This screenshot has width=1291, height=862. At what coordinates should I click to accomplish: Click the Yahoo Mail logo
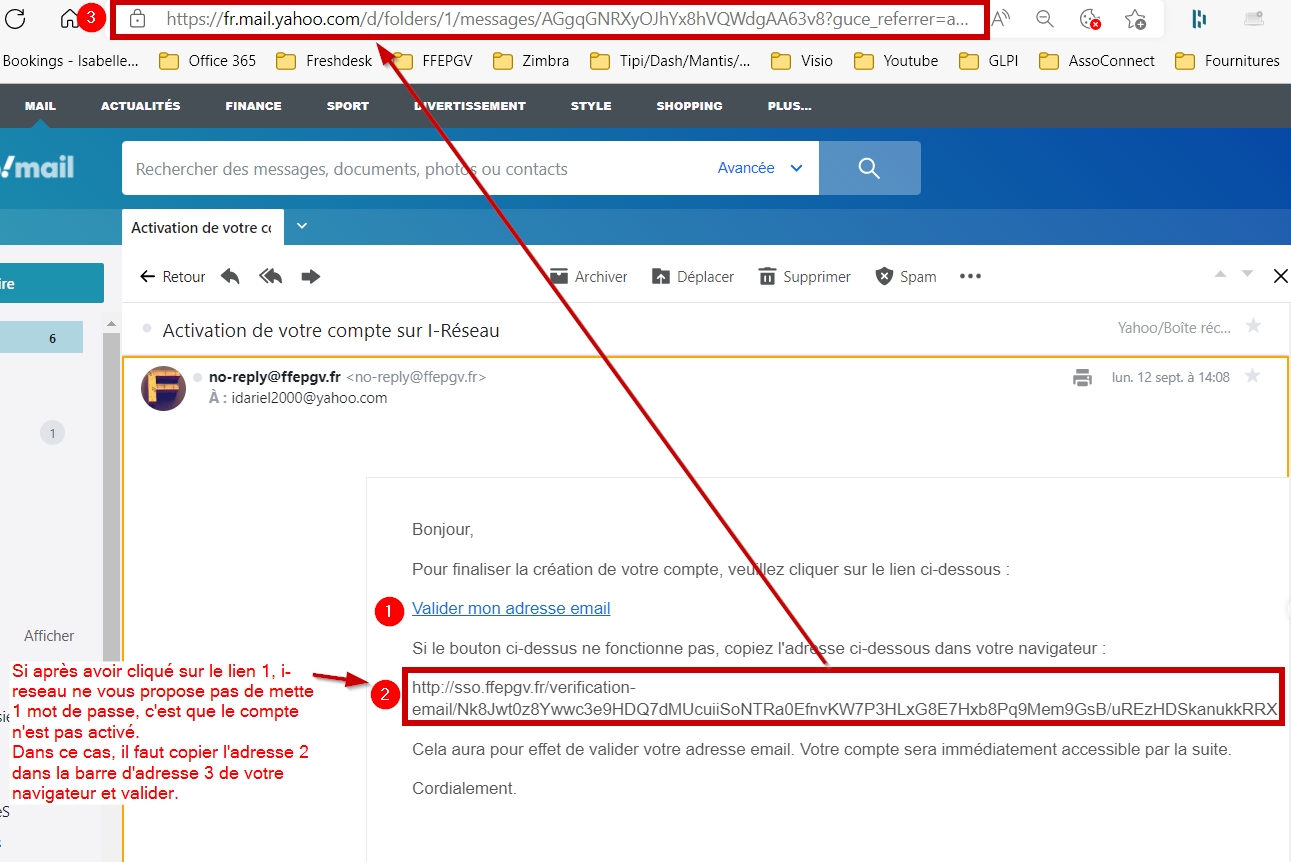point(37,167)
